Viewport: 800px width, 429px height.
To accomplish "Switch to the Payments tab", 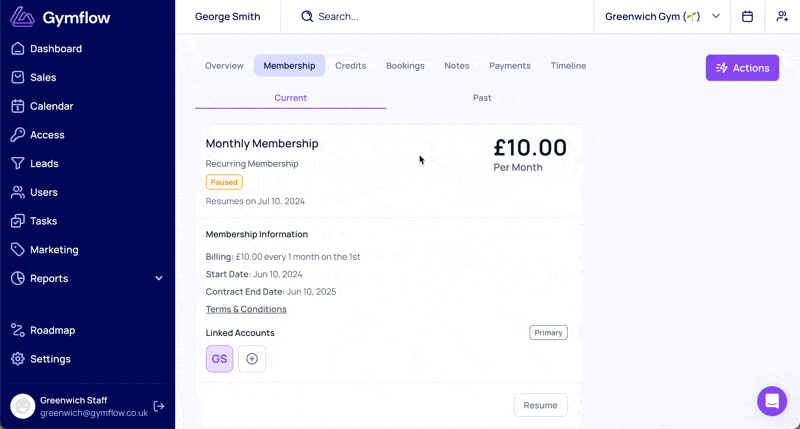I will click(510, 66).
